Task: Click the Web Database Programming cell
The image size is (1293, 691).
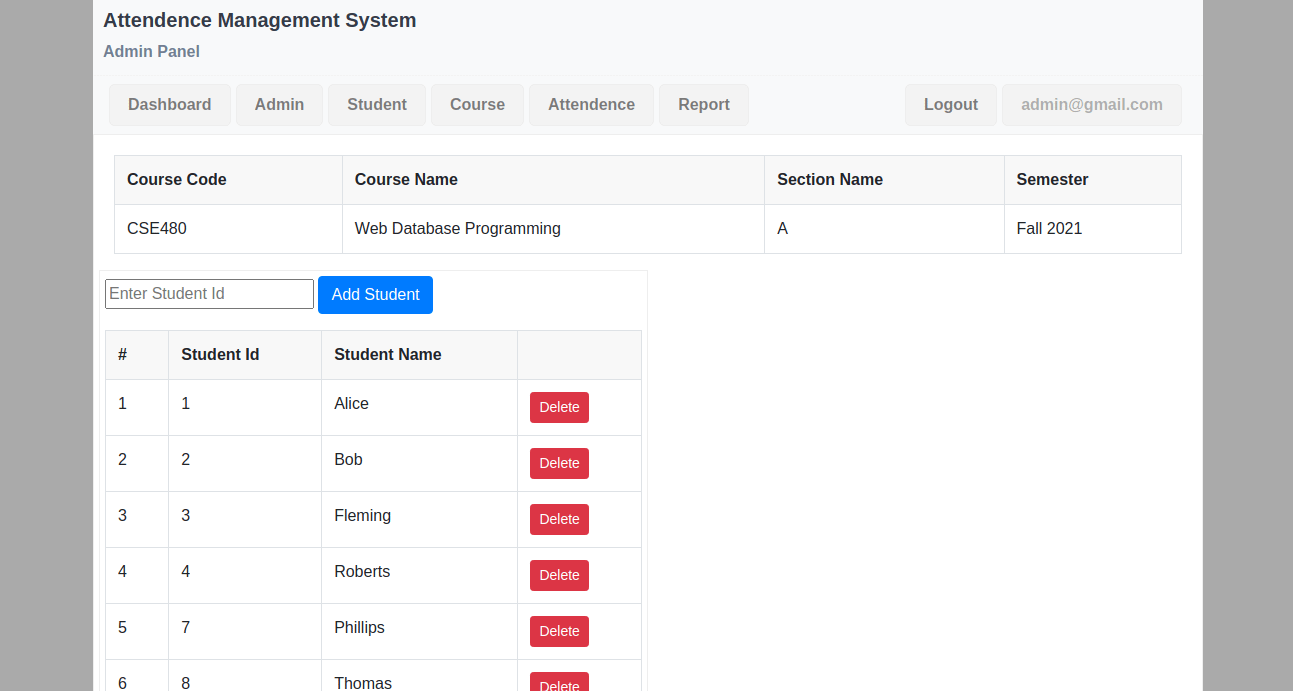Action: point(457,229)
